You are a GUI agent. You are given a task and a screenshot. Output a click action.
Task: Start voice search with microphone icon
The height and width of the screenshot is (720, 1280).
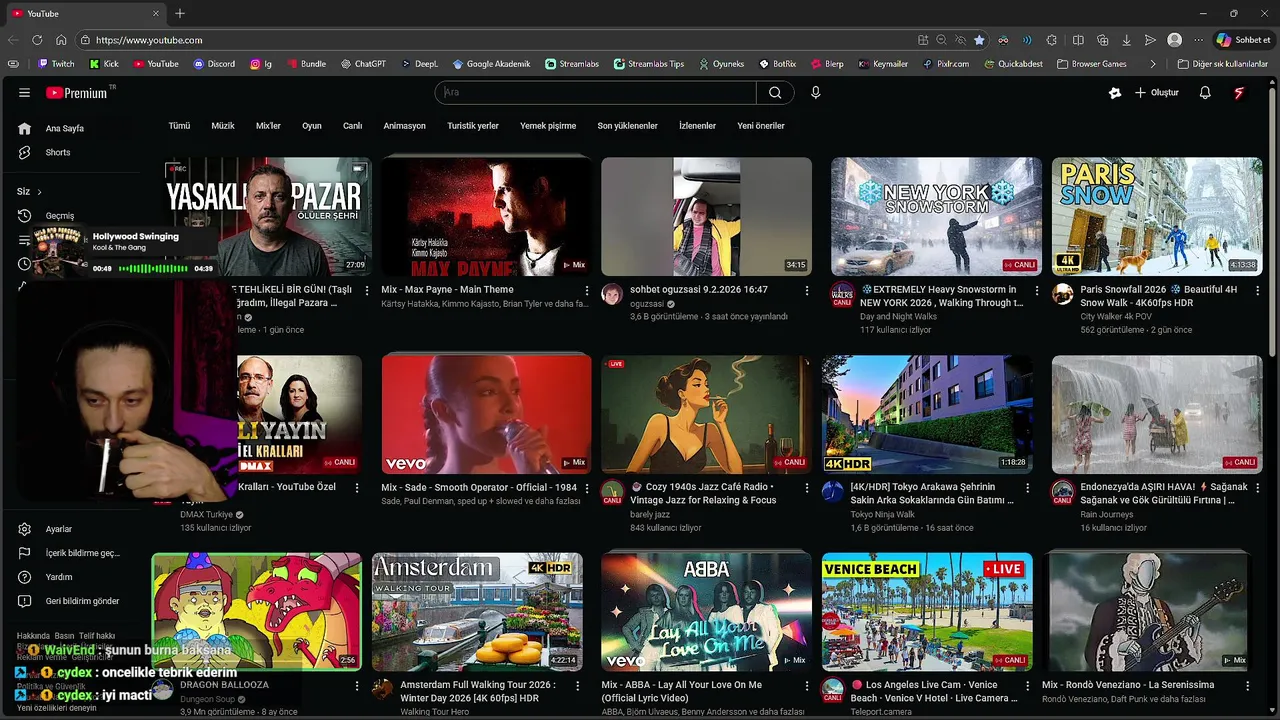coord(815,92)
